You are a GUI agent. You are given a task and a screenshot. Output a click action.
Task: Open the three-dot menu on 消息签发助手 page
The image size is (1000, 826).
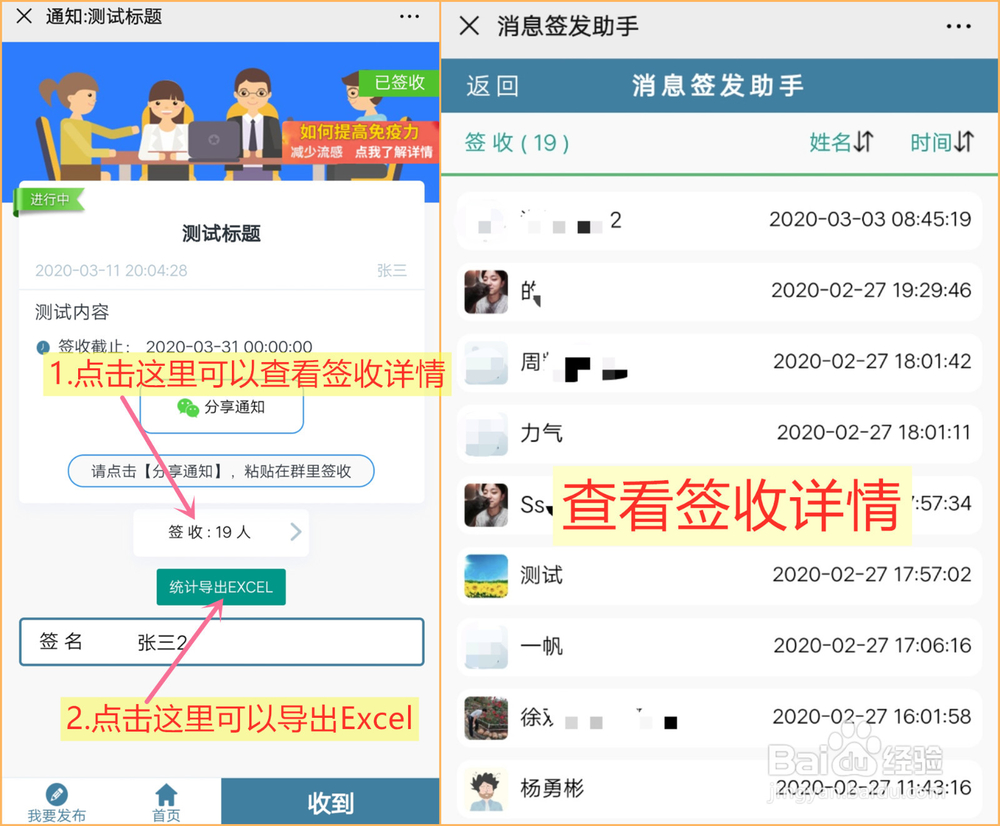click(958, 26)
